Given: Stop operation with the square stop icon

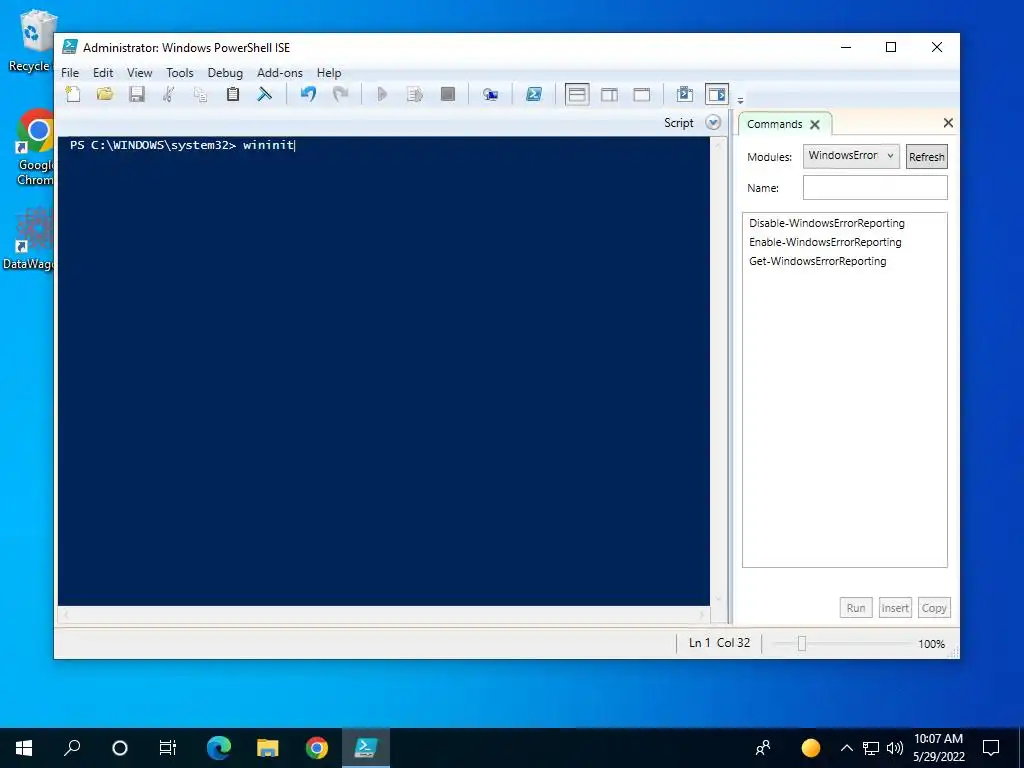Looking at the screenshot, I should (447, 94).
